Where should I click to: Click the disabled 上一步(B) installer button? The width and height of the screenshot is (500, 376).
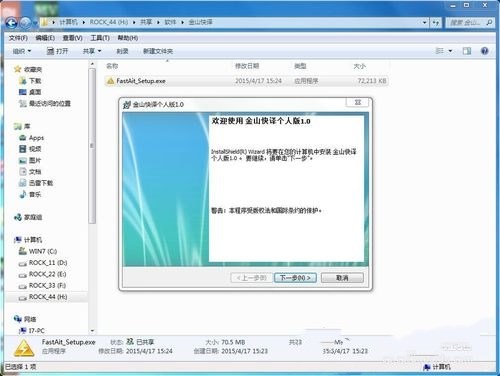click(252, 278)
